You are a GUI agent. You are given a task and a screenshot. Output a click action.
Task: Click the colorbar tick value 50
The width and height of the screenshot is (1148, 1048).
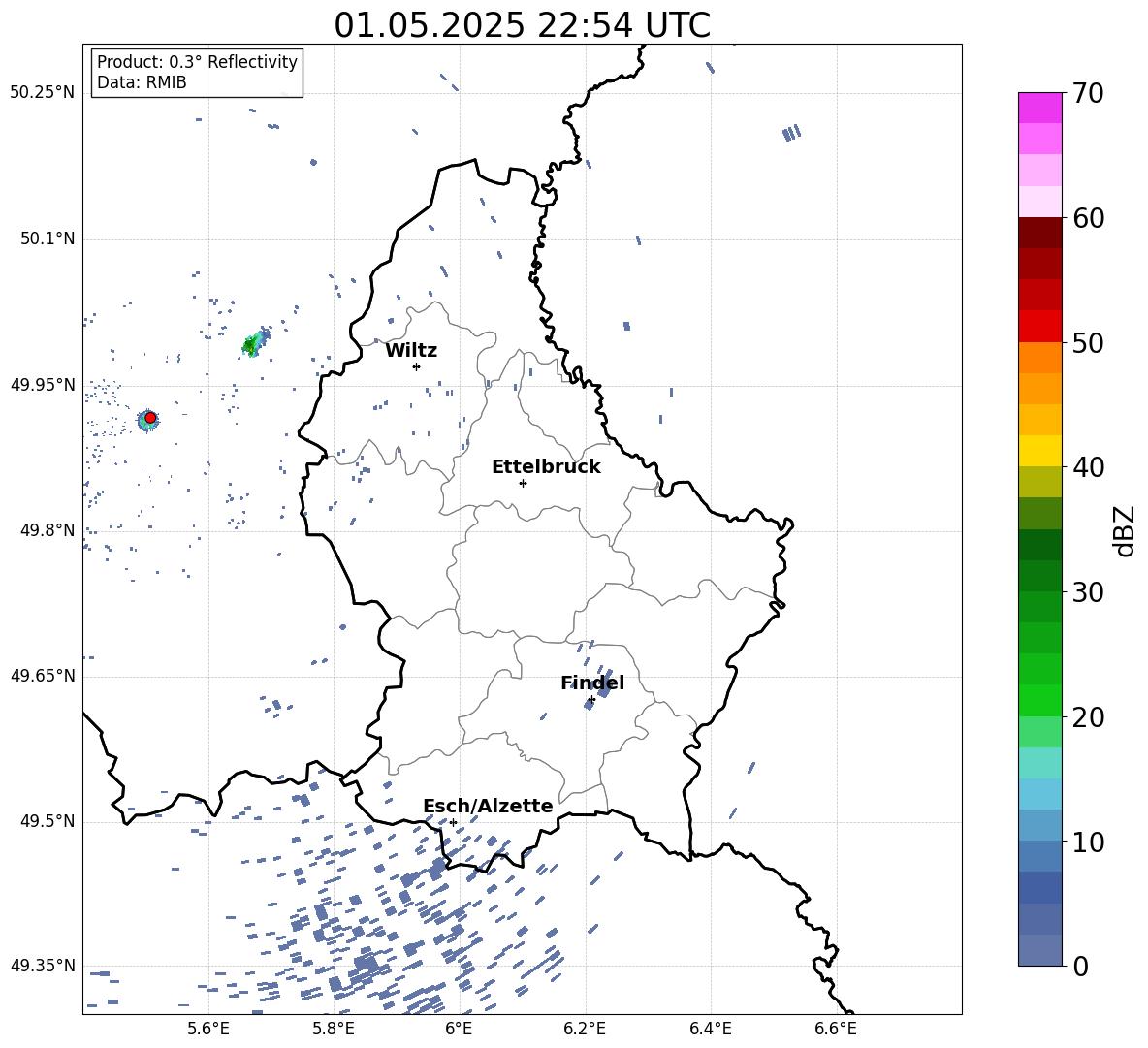pyautogui.click(x=1088, y=342)
